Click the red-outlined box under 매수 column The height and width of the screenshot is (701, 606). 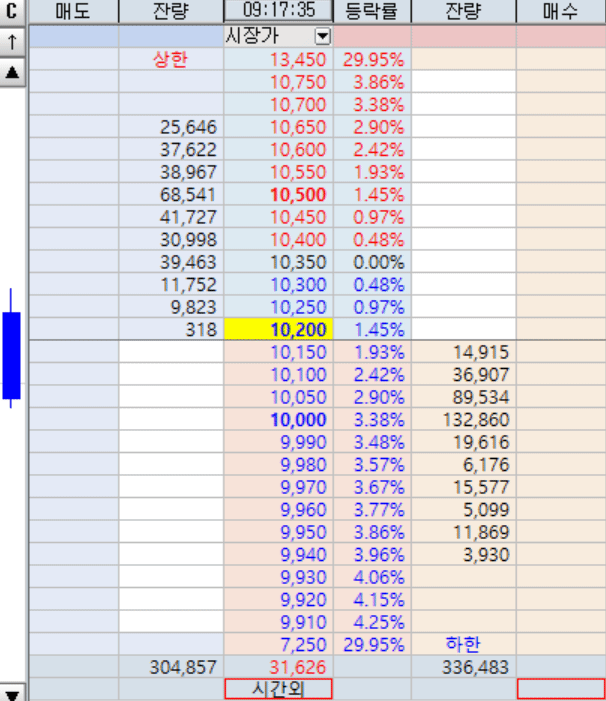point(561,689)
